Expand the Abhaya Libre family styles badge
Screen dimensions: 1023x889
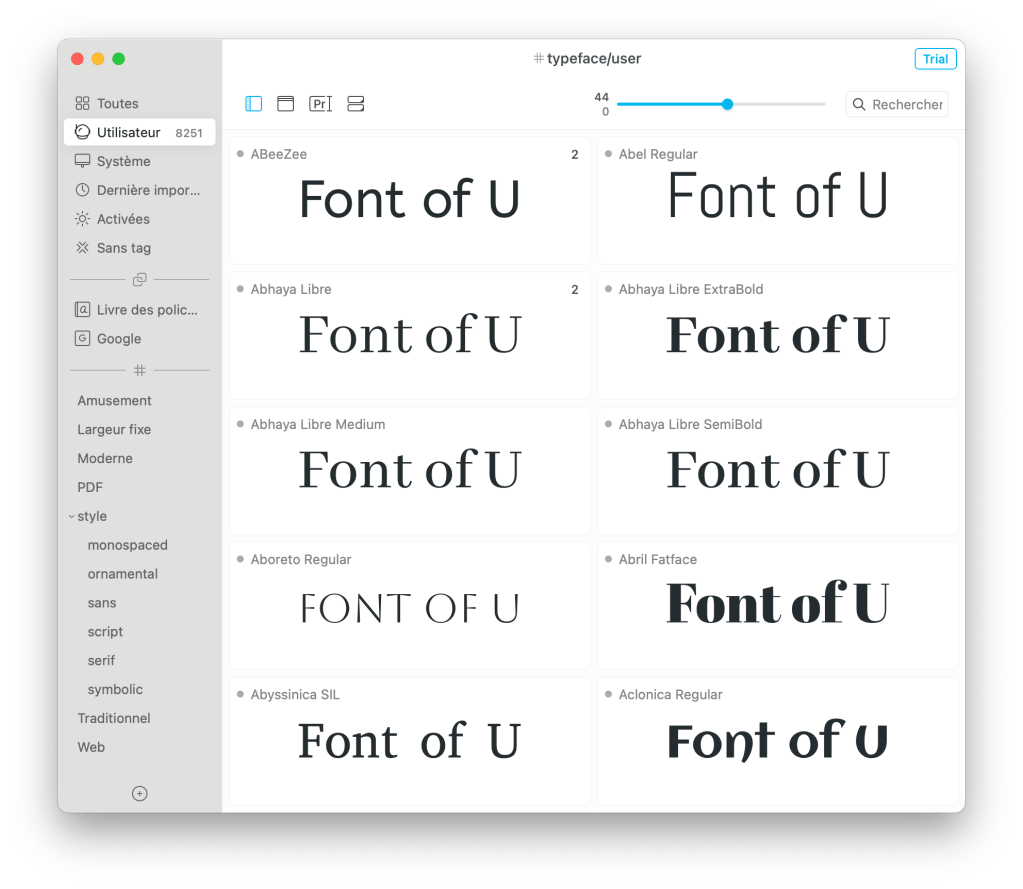pyautogui.click(x=574, y=289)
